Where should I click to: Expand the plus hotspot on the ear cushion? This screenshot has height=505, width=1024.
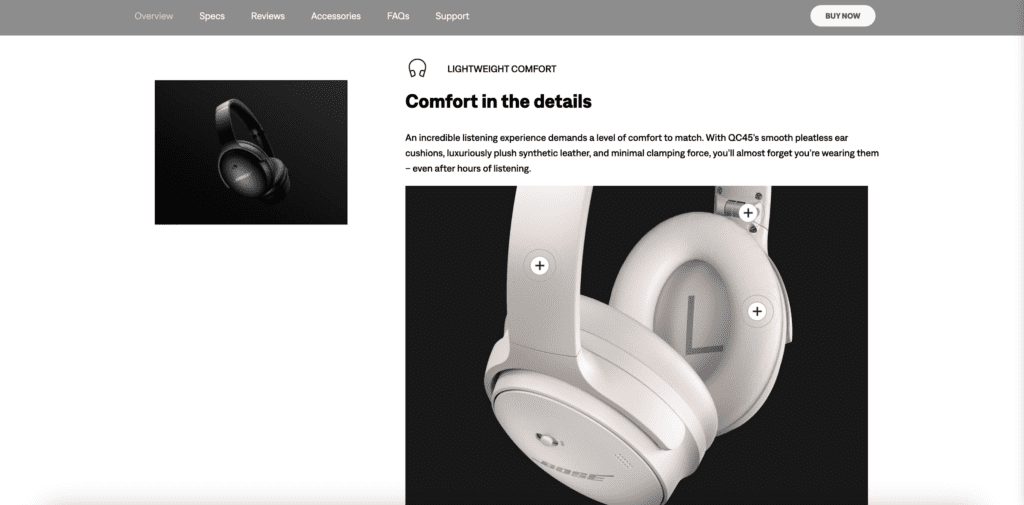pyautogui.click(x=757, y=312)
